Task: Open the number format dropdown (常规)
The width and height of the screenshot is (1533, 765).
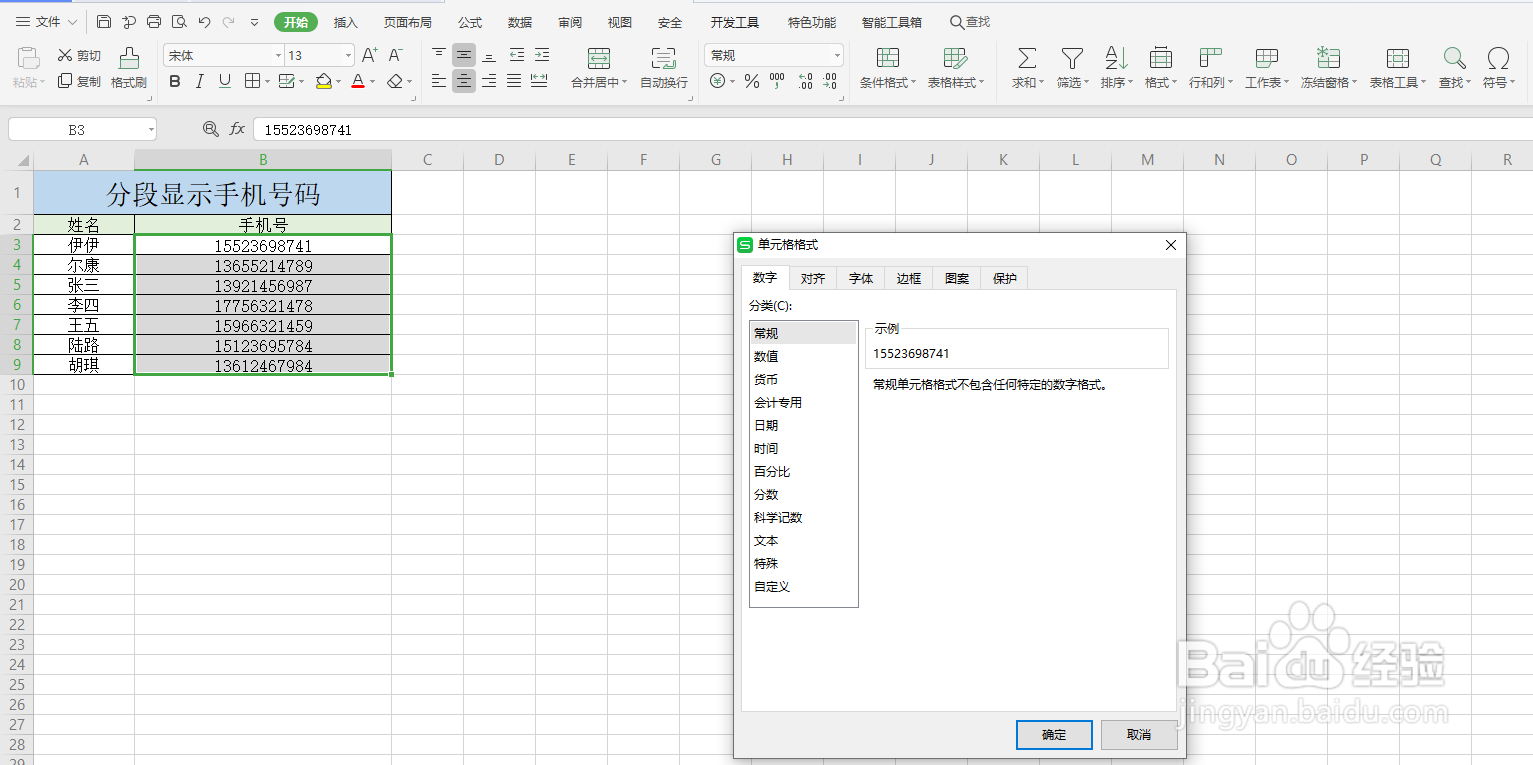Action: point(837,56)
